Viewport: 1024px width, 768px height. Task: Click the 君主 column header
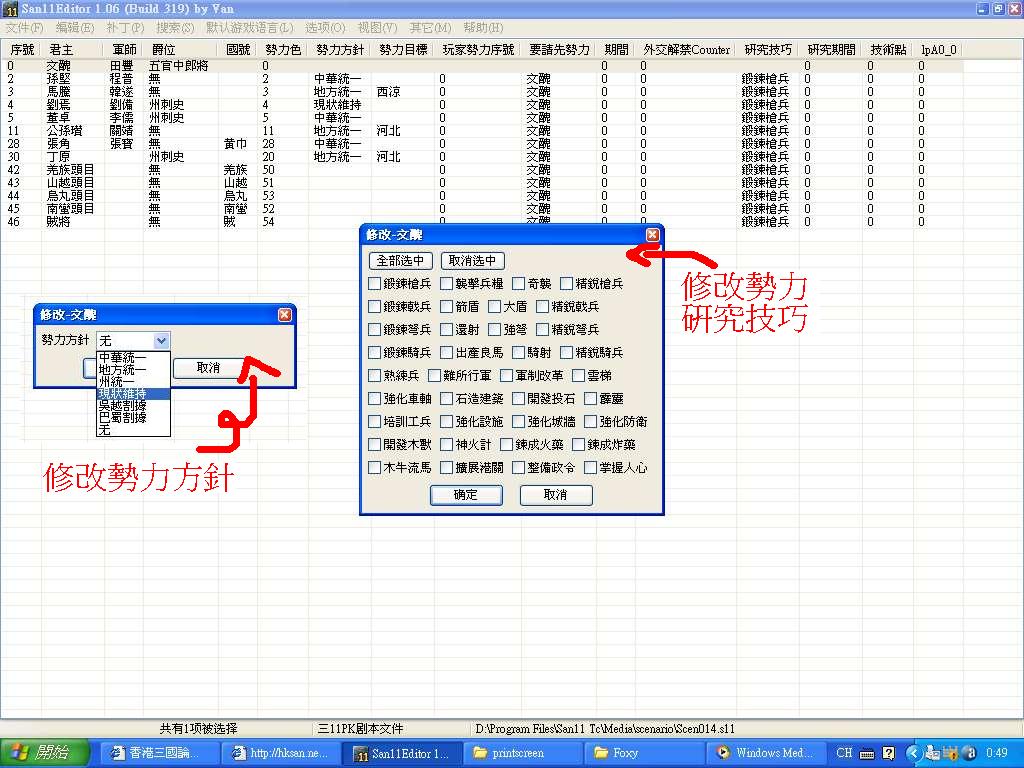tap(60, 49)
